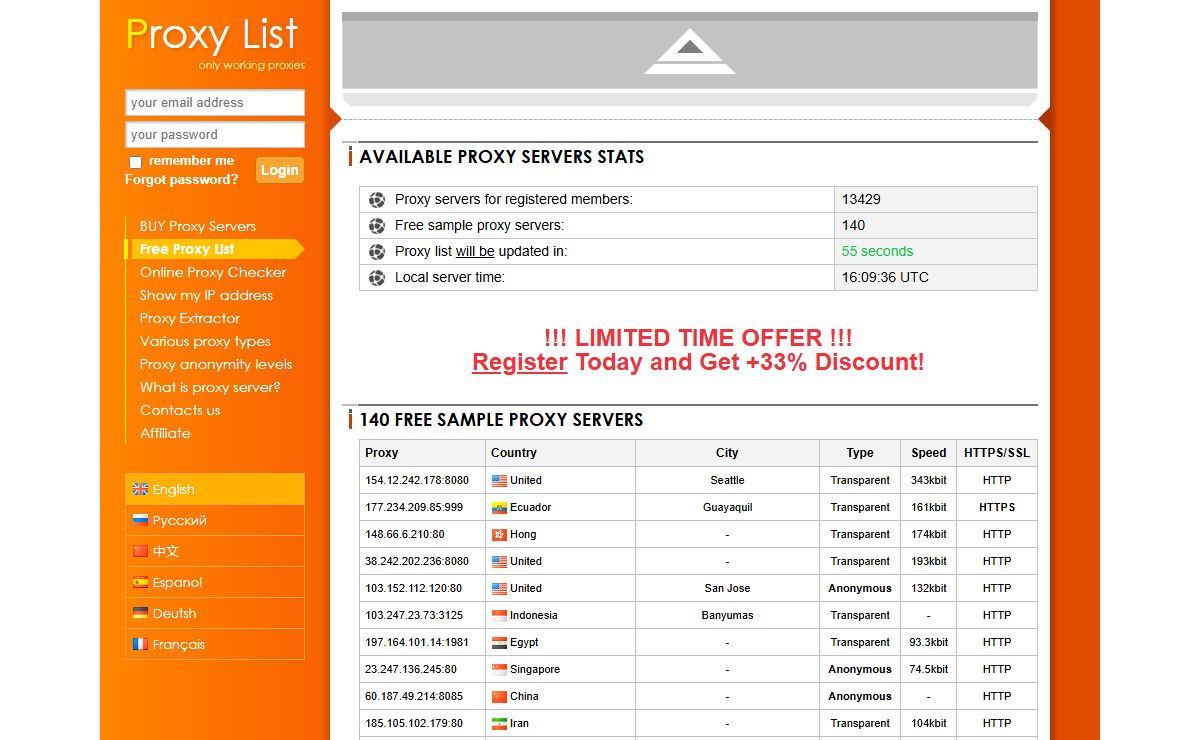The width and height of the screenshot is (1200, 740).
Task: Toggle the remember me checkbox
Action: [x=135, y=162]
